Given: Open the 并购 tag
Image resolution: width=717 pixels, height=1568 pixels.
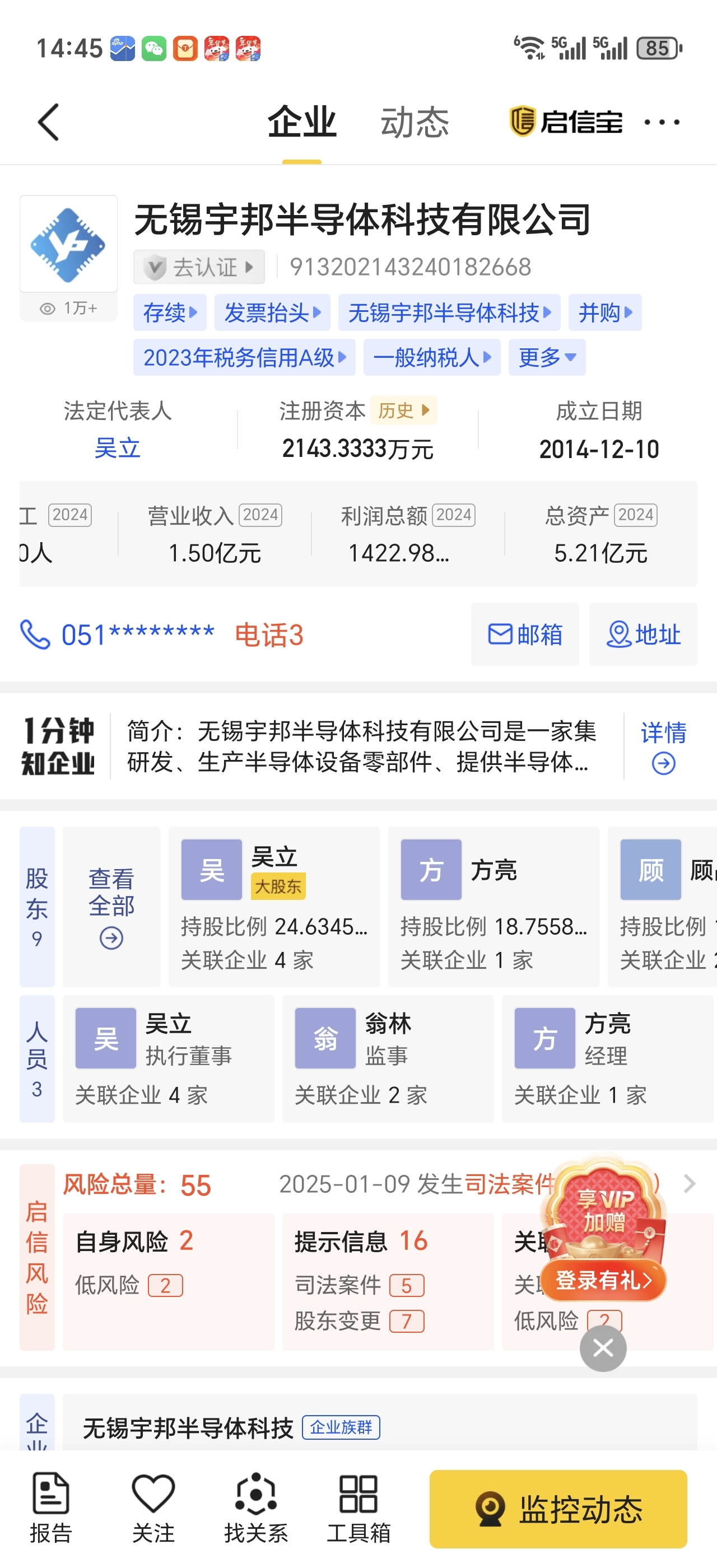Looking at the screenshot, I should pos(605,312).
